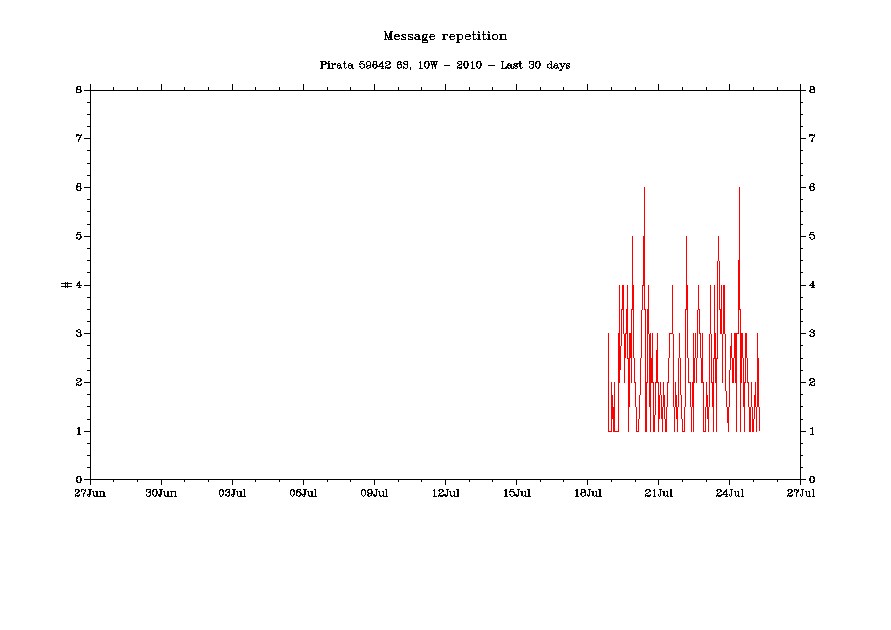Select the Pirata "Last 30 days" subtitle
The width and height of the screenshot is (891, 630).
tap(445, 65)
